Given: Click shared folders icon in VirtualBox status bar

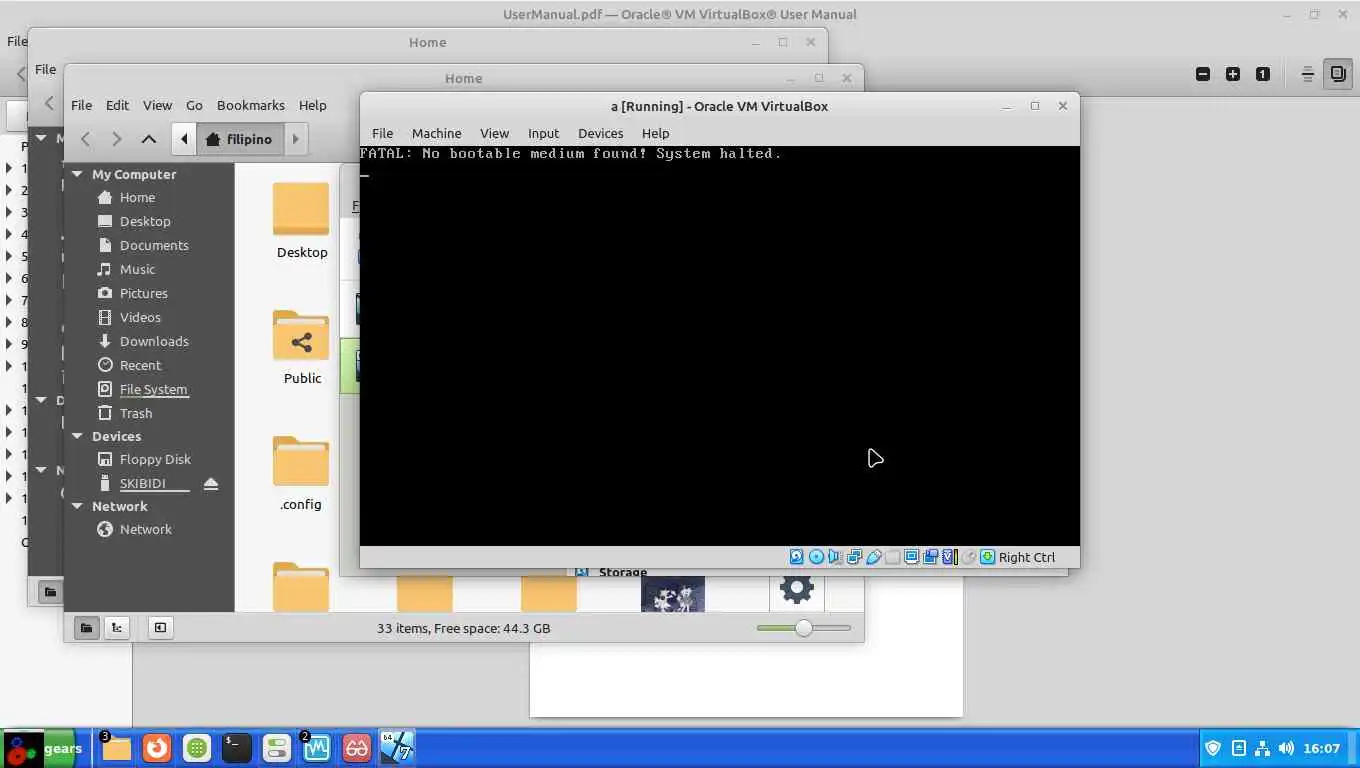Looking at the screenshot, I should tap(892, 557).
